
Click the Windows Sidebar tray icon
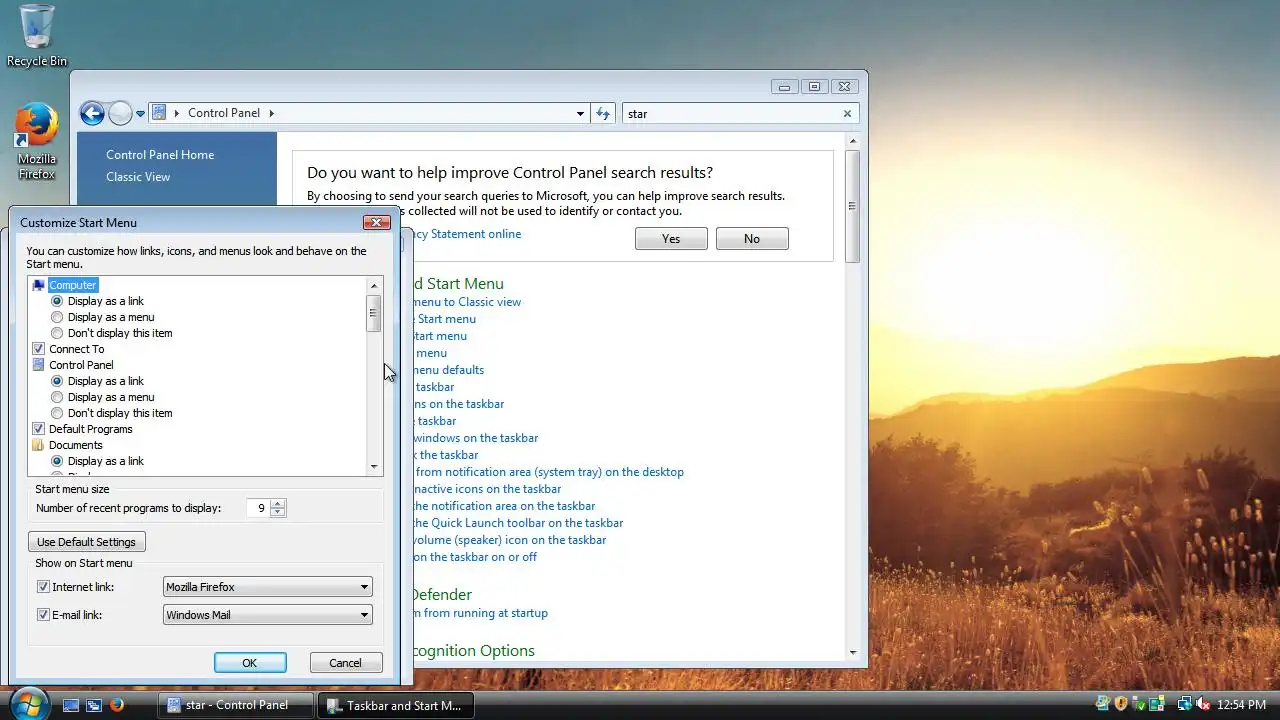[x=1155, y=705]
